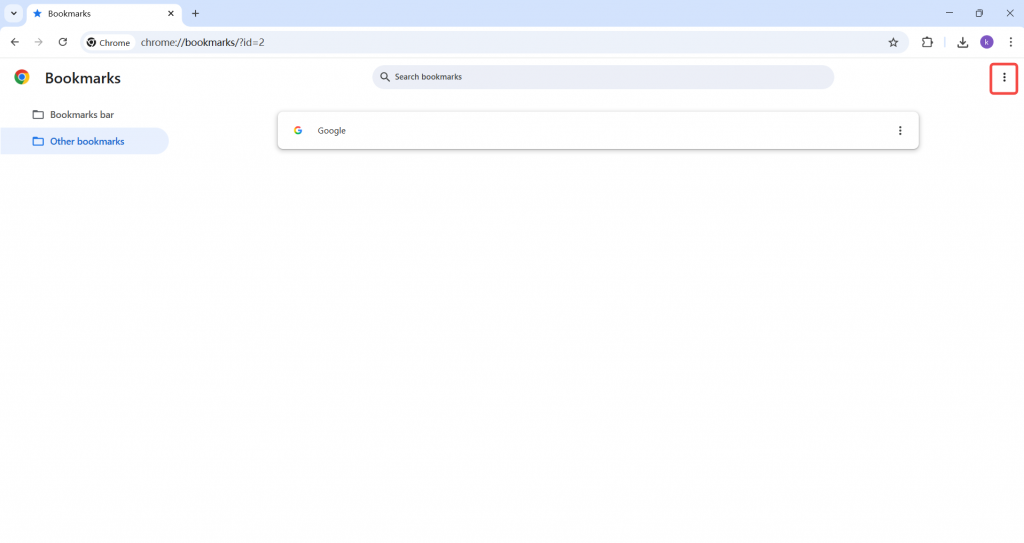Open the Downloads icon in toolbar
1024x543 pixels.
962,42
